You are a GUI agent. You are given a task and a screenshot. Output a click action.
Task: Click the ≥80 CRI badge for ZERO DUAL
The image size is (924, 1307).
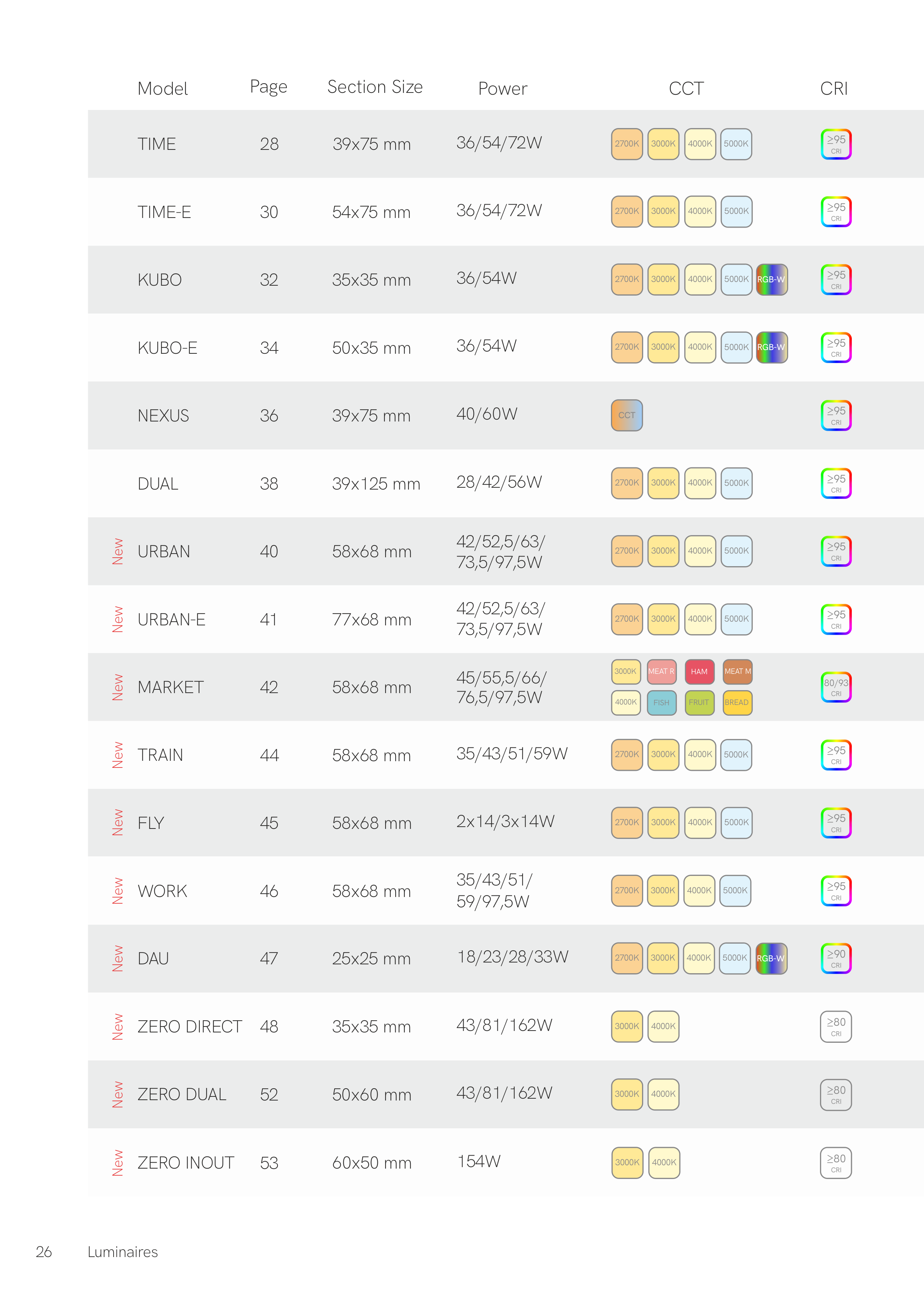point(836,1094)
